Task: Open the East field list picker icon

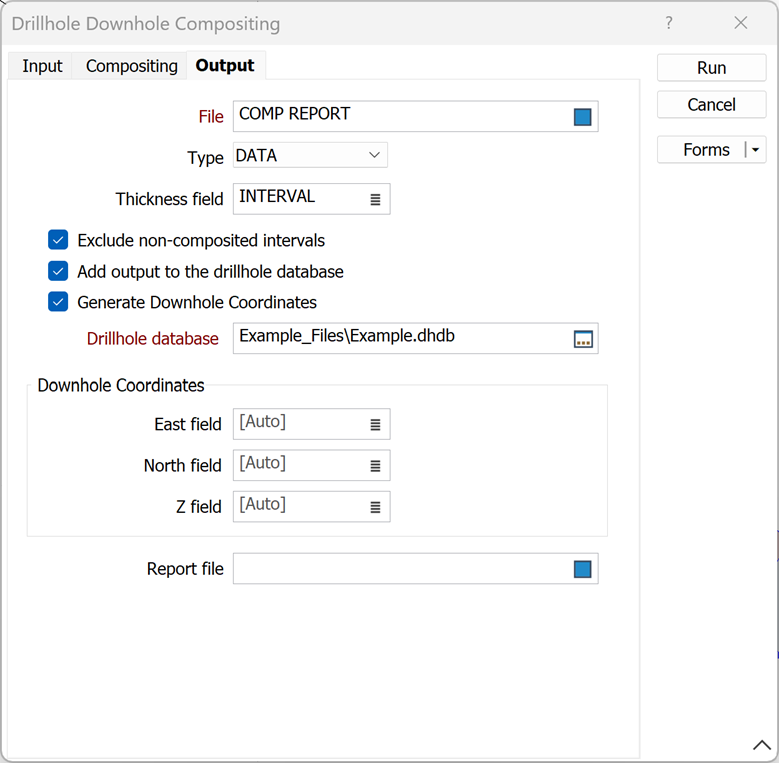Action: click(x=375, y=424)
